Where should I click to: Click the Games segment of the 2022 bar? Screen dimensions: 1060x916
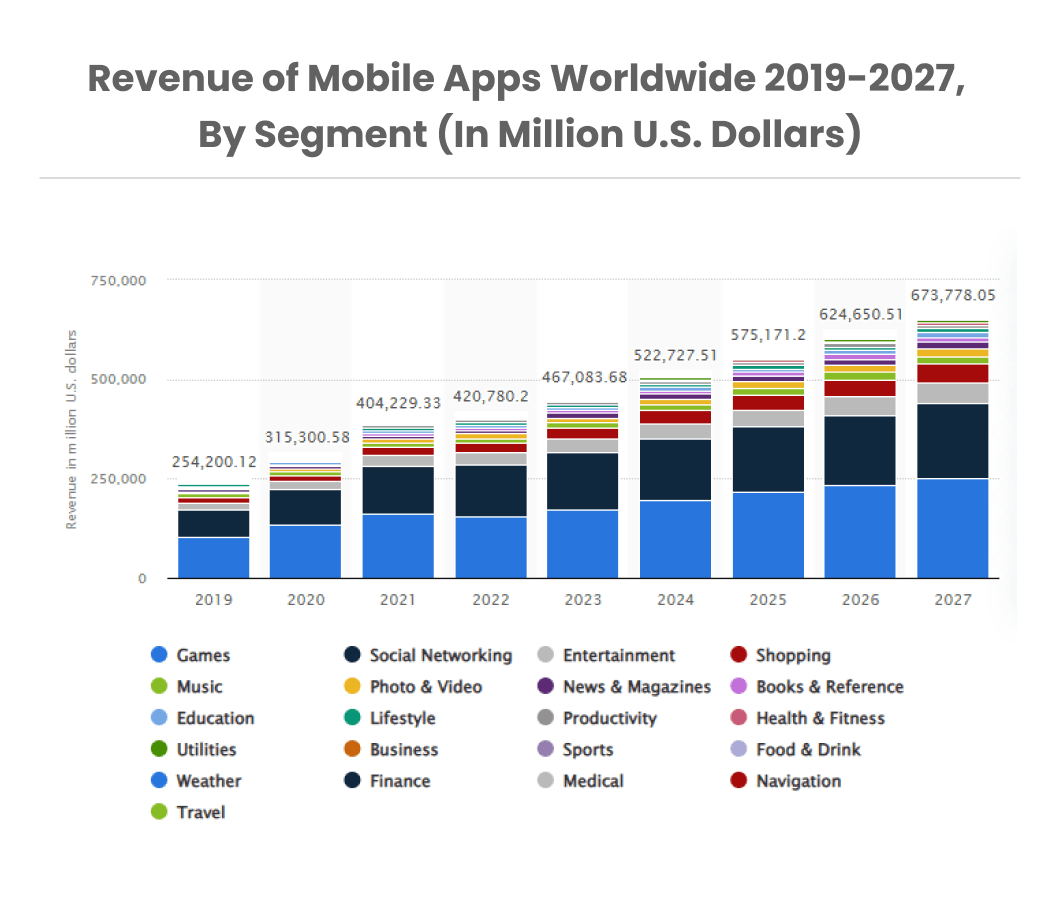[491, 548]
